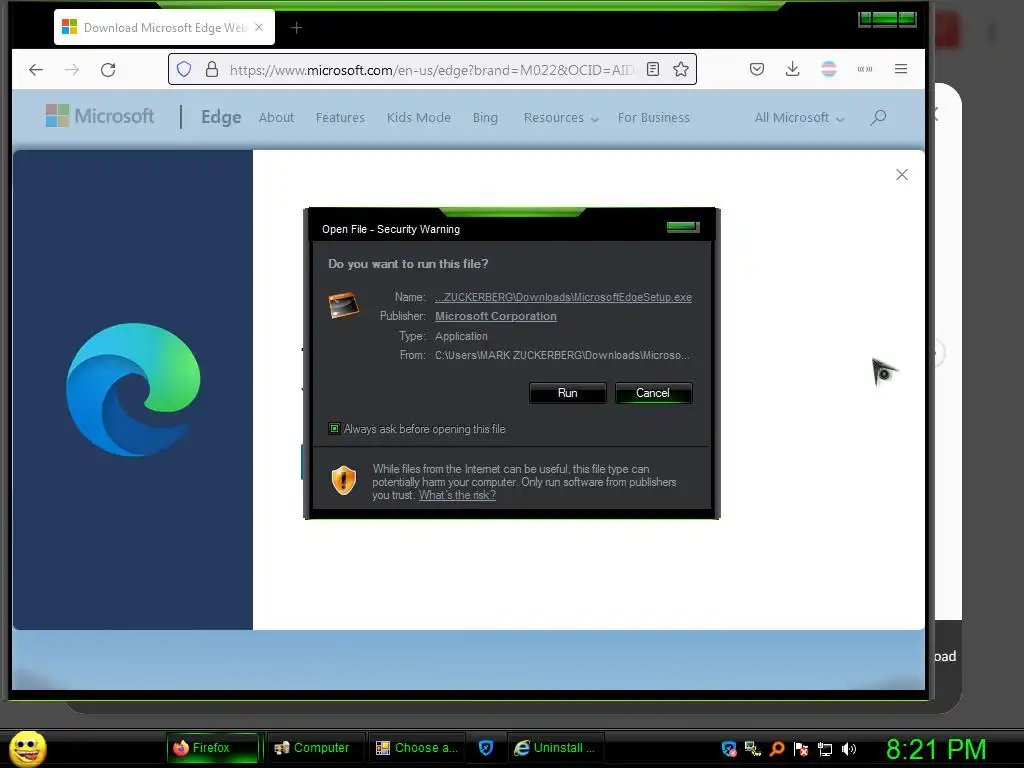Open Firefox downloads panel
This screenshot has width=1024, height=768.
(x=792, y=69)
